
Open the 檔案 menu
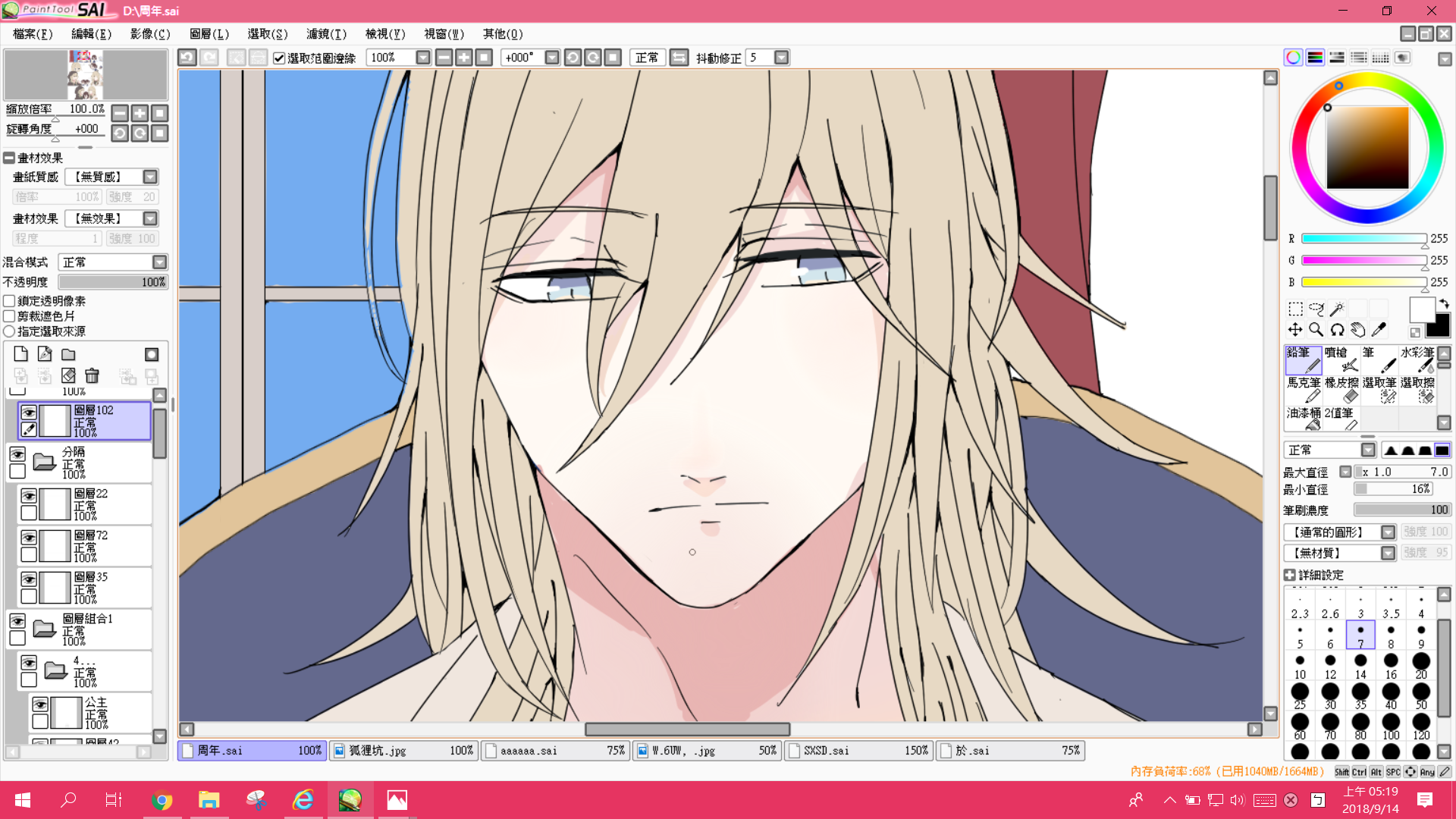(x=33, y=34)
